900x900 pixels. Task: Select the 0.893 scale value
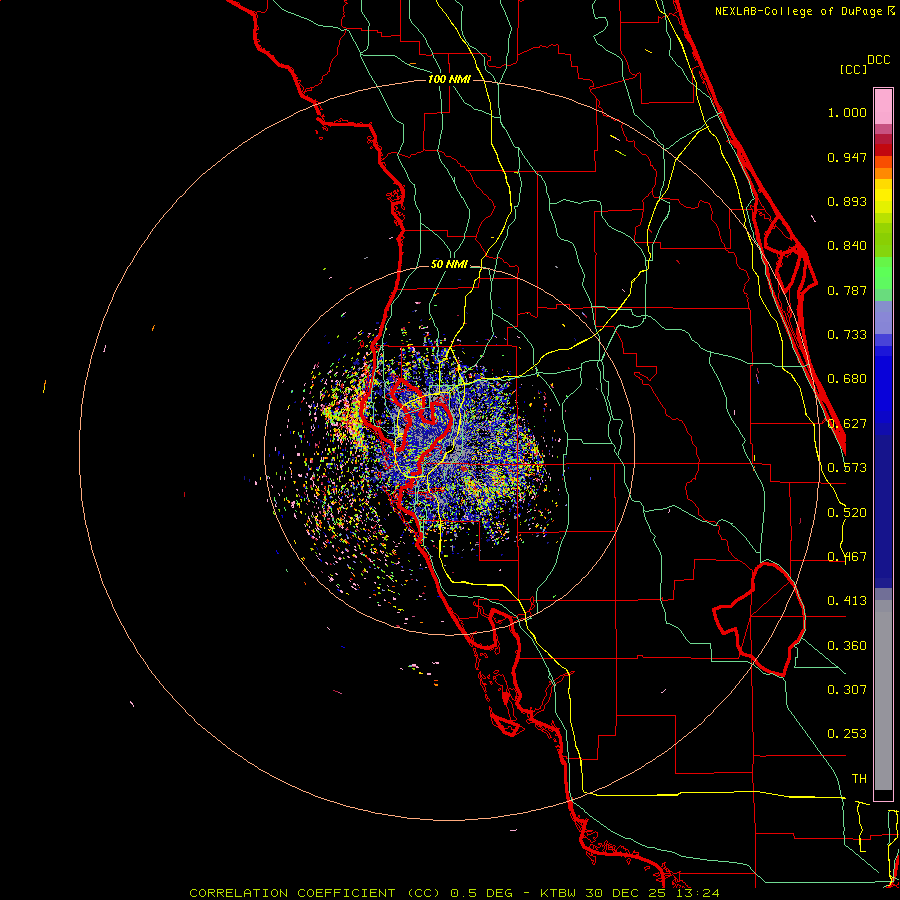click(x=847, y=201)
